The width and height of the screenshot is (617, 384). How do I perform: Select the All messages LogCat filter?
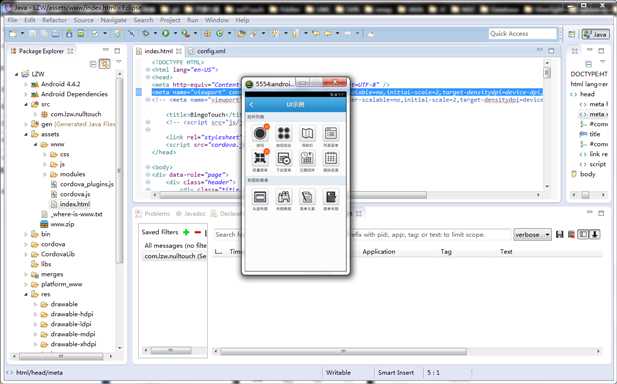(175, 246)
